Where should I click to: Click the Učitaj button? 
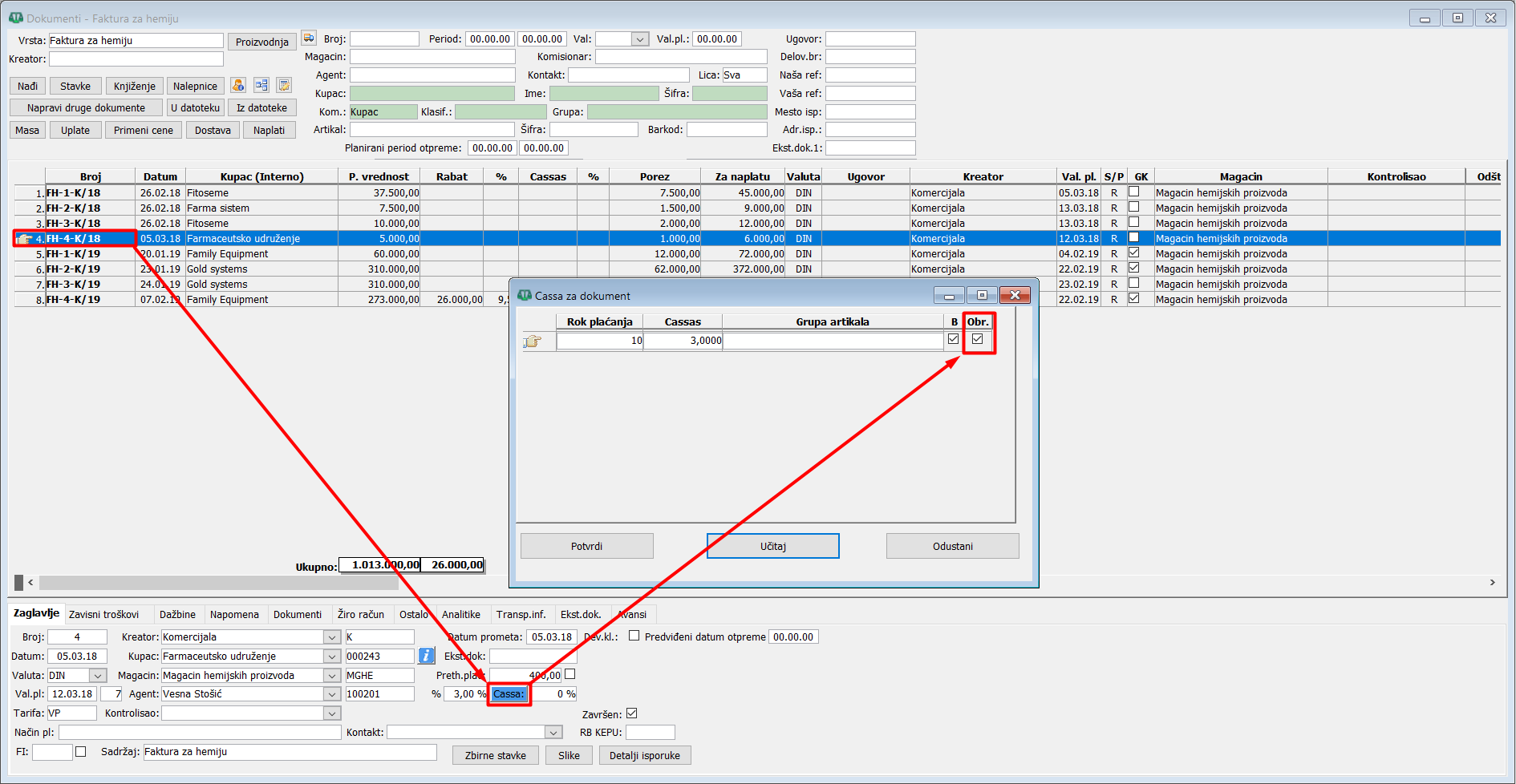(773, 546)
